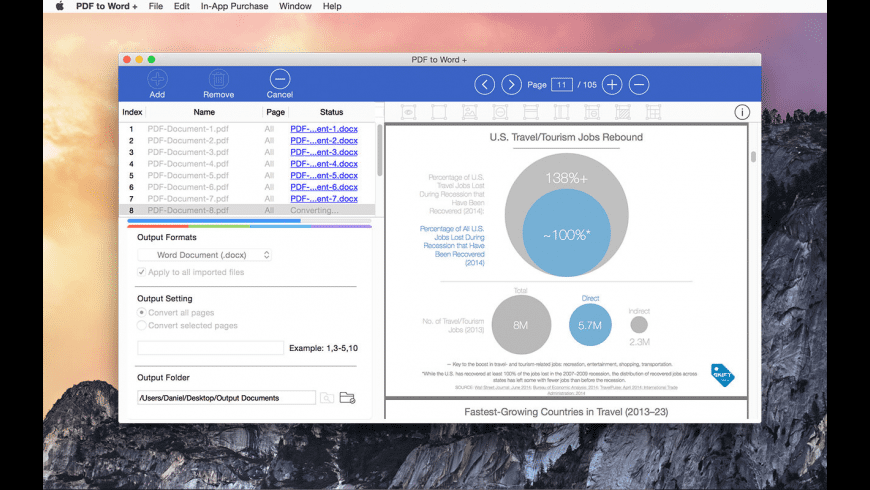Open the Apple menu

59,6
